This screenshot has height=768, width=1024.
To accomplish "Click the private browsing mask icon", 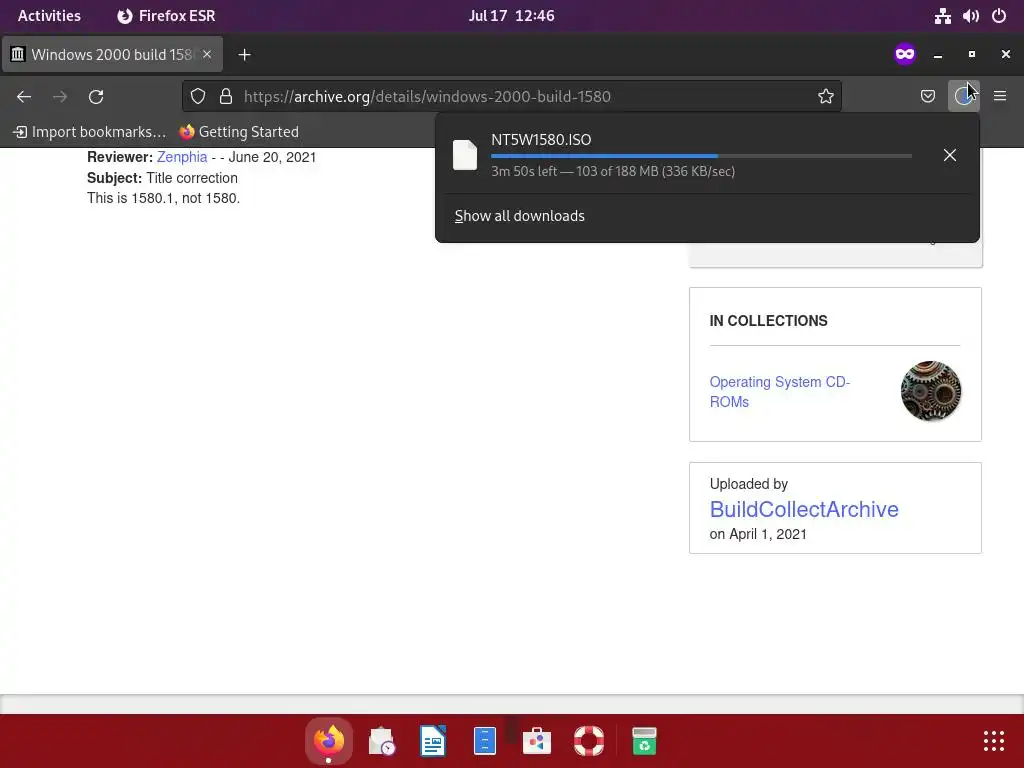I will (904, 54).
